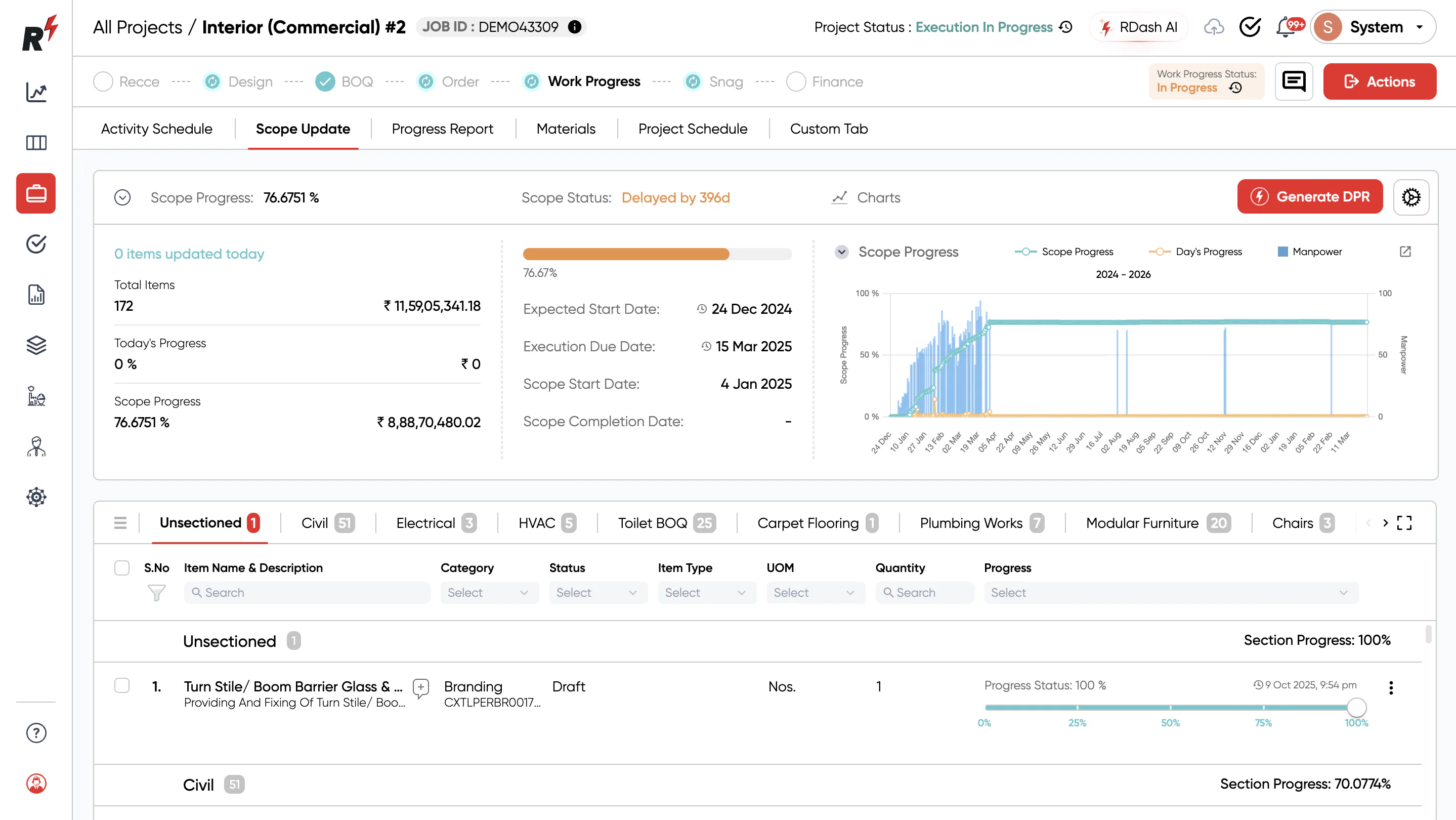Collapse the Scope Progress summary panel

click(122, 197)
